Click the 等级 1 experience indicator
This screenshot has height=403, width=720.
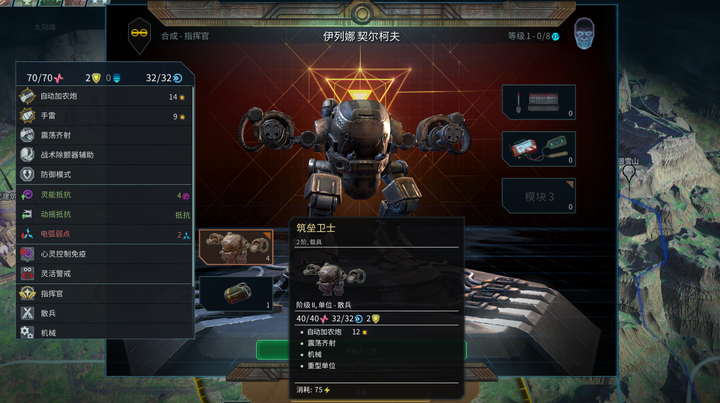534,36
